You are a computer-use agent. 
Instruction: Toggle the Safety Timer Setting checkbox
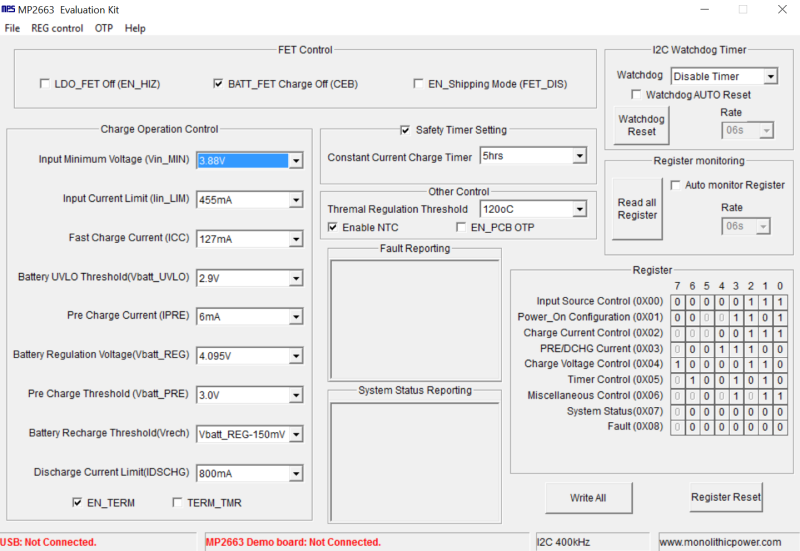pos(405,130)
